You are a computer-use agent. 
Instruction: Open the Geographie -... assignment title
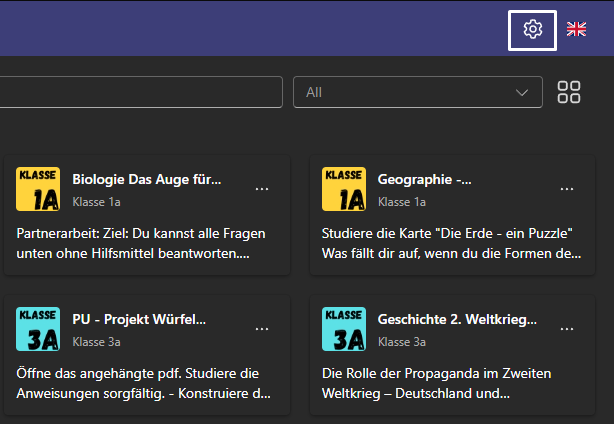pos(424,179)
